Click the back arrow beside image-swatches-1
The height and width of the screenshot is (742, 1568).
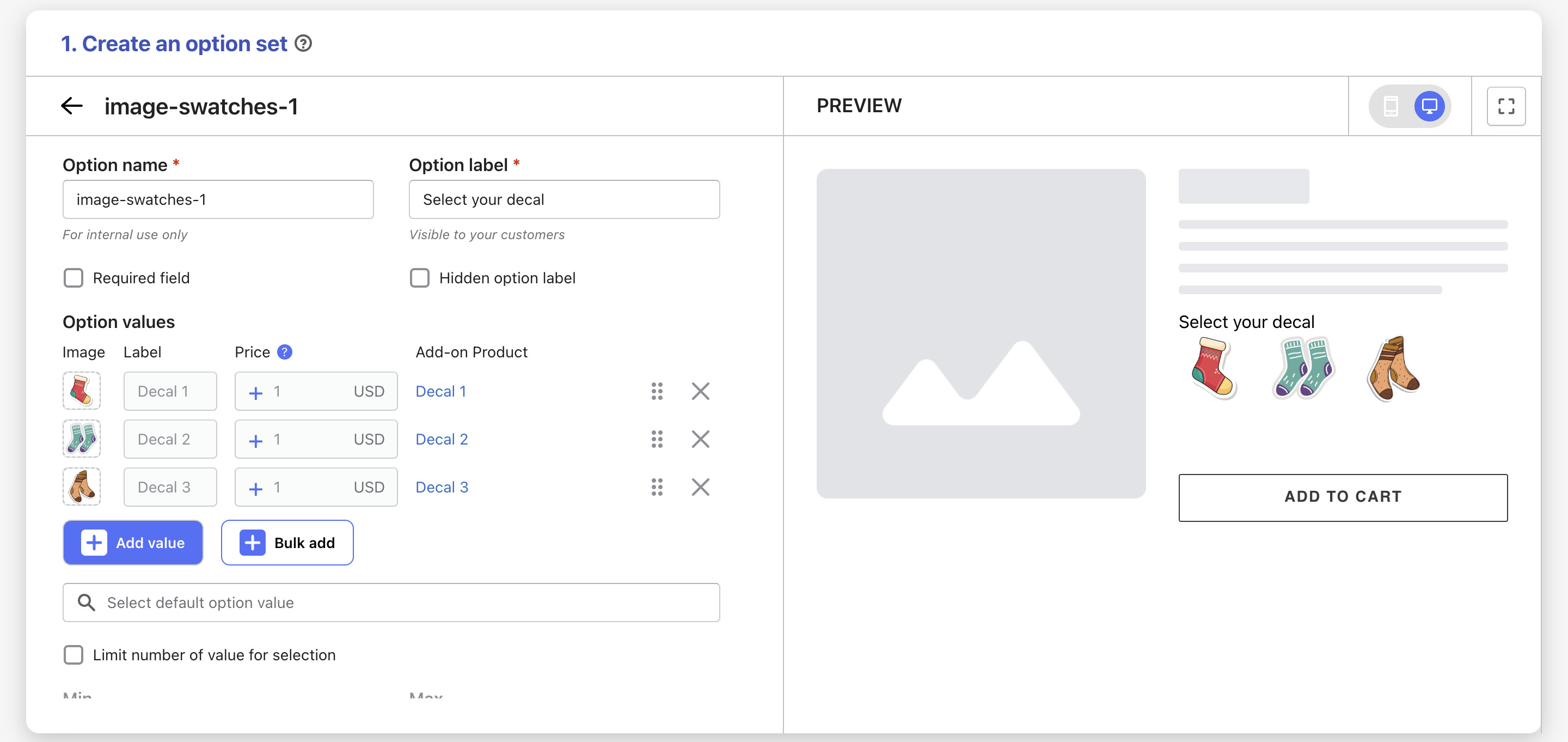pos(72,106)
